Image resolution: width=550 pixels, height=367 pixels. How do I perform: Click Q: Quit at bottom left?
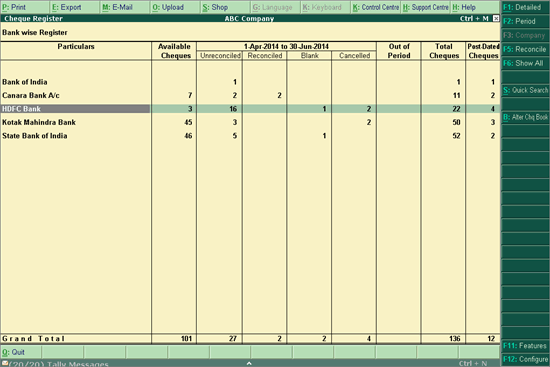(x=21, y=352)
